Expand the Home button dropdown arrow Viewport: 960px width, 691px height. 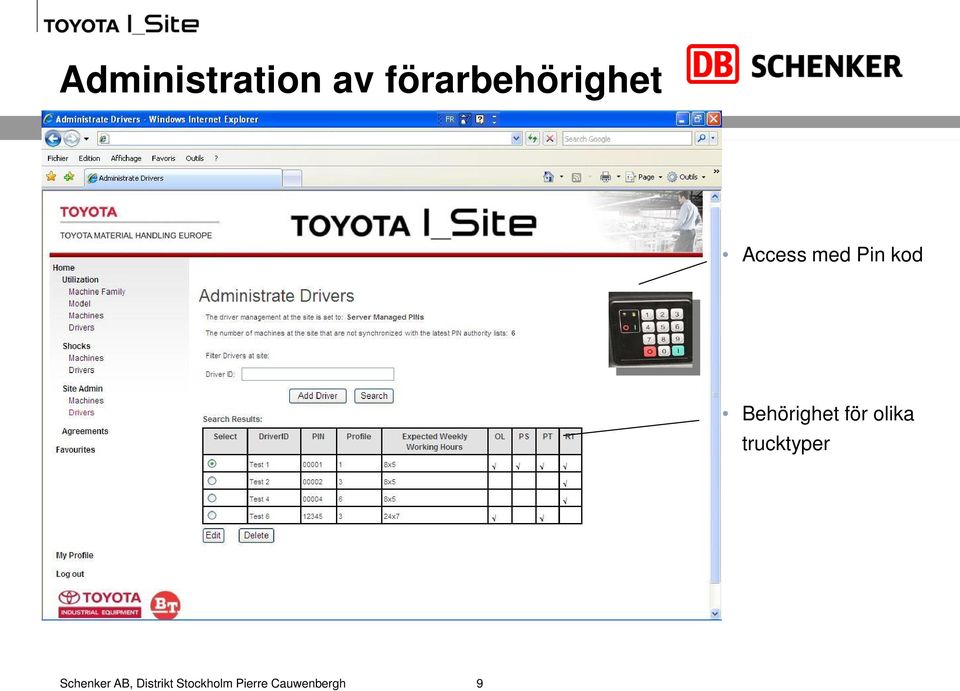561,177
